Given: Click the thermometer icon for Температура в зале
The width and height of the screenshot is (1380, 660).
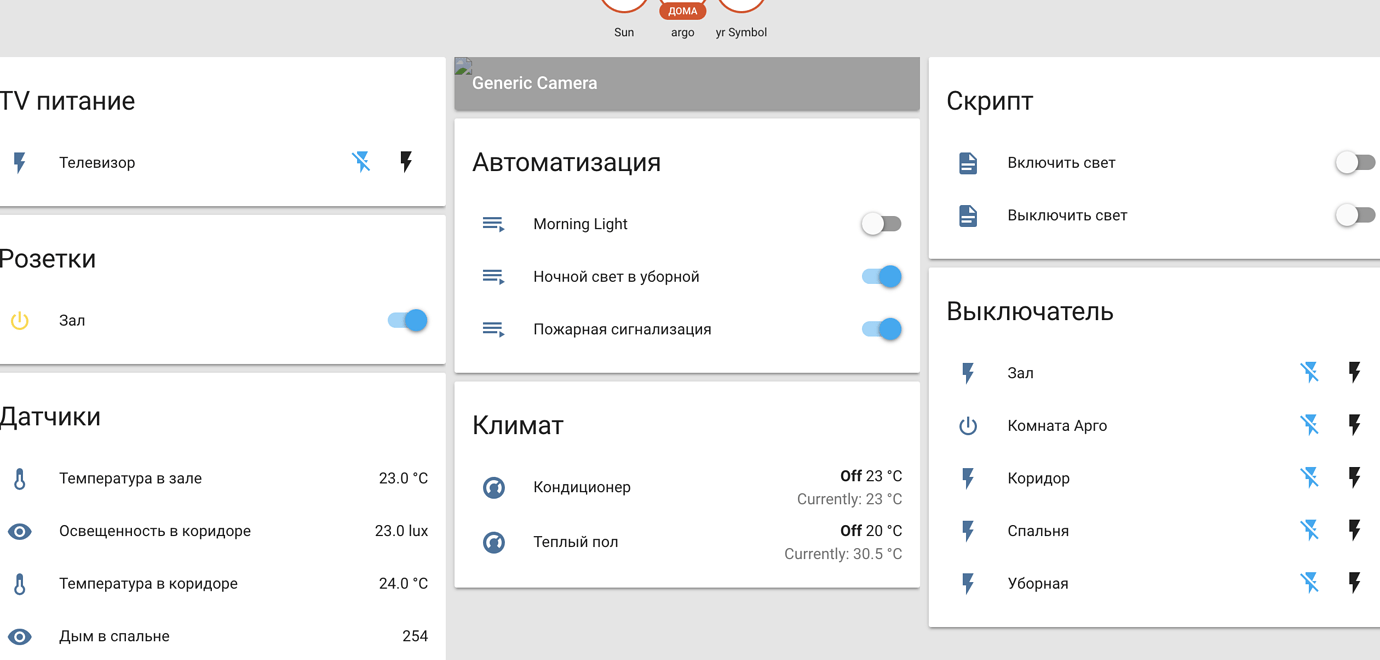Looking at the screenshot, I should coord(19,478).
